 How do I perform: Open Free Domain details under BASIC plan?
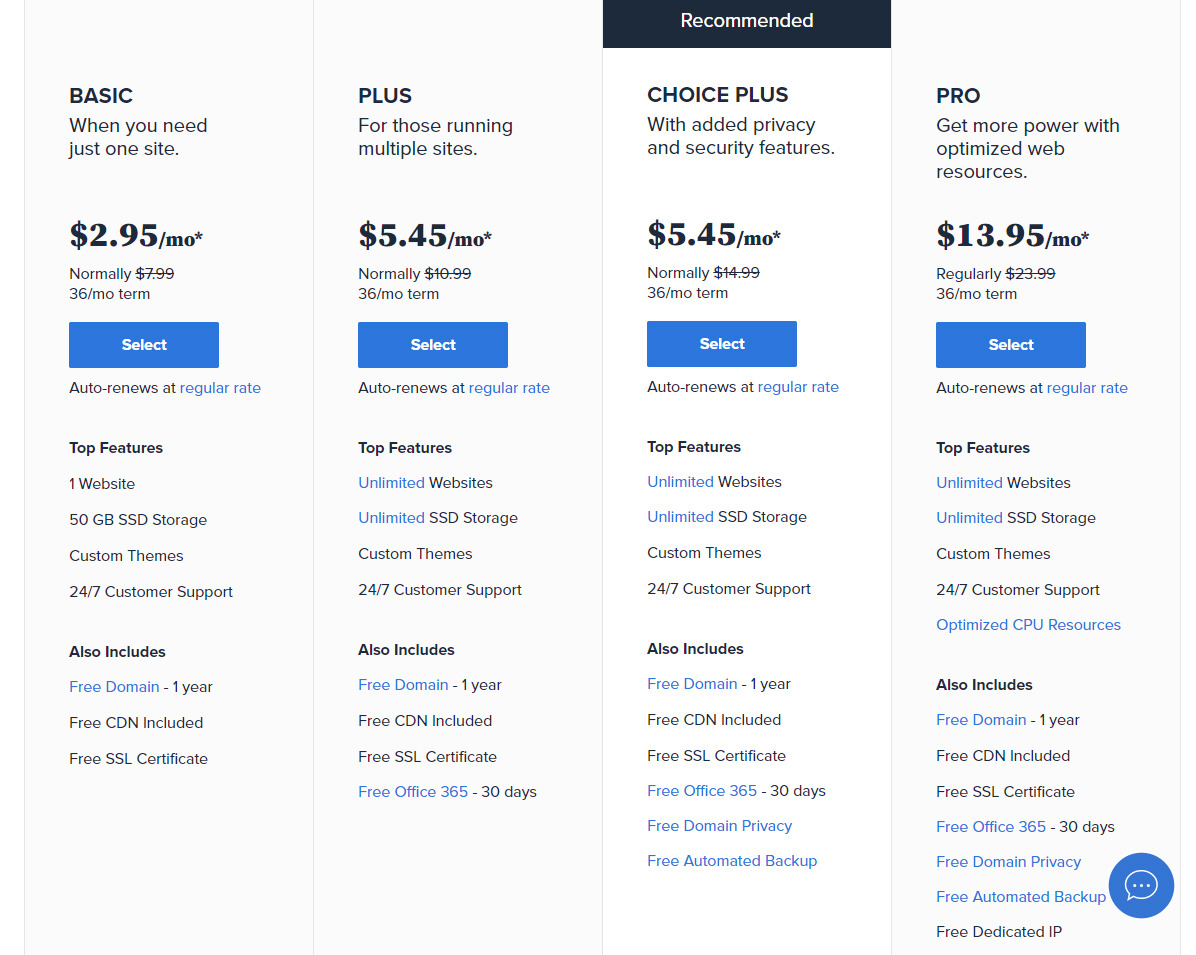114,686
